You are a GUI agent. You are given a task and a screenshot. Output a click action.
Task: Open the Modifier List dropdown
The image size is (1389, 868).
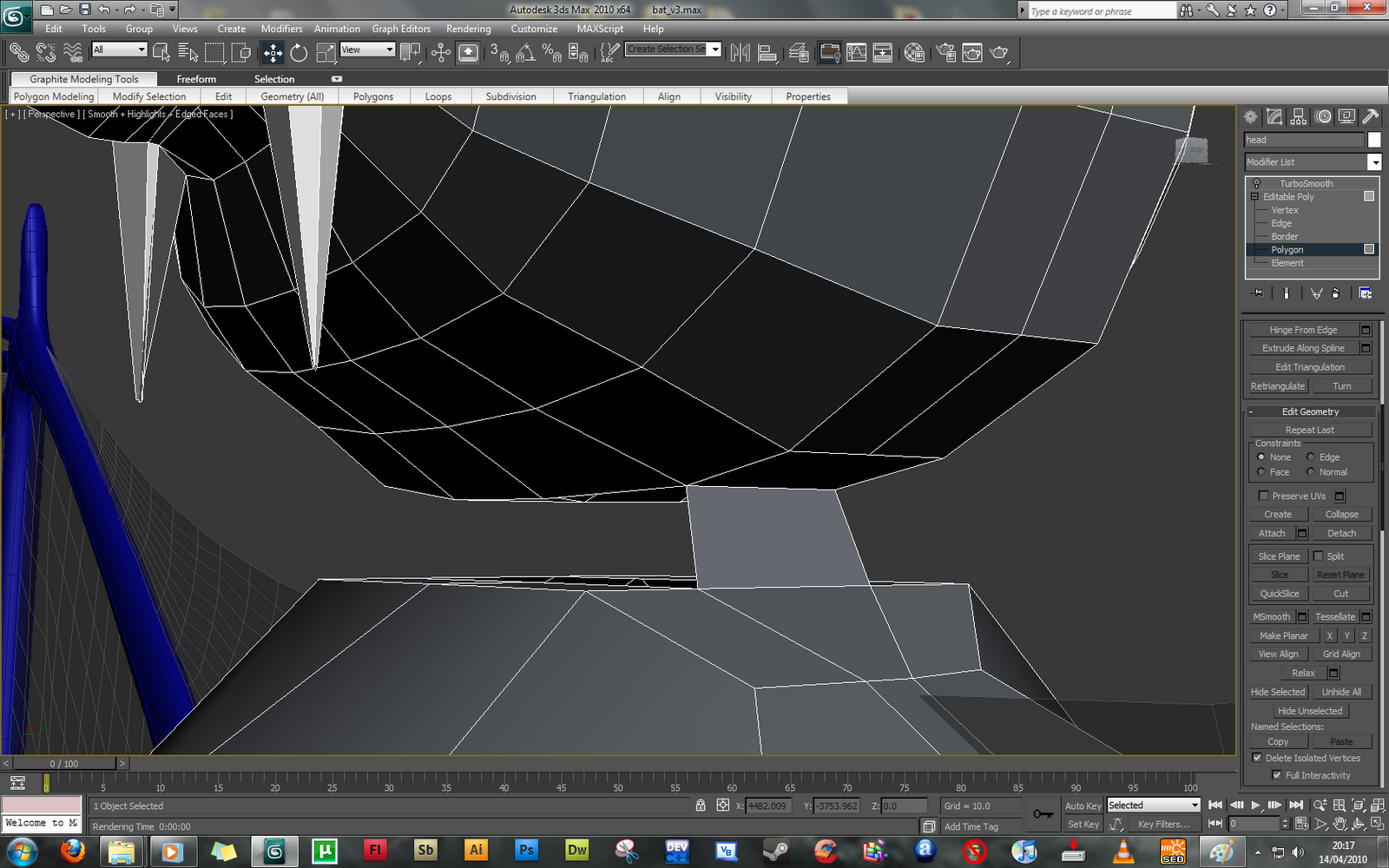pos(1373,162)
